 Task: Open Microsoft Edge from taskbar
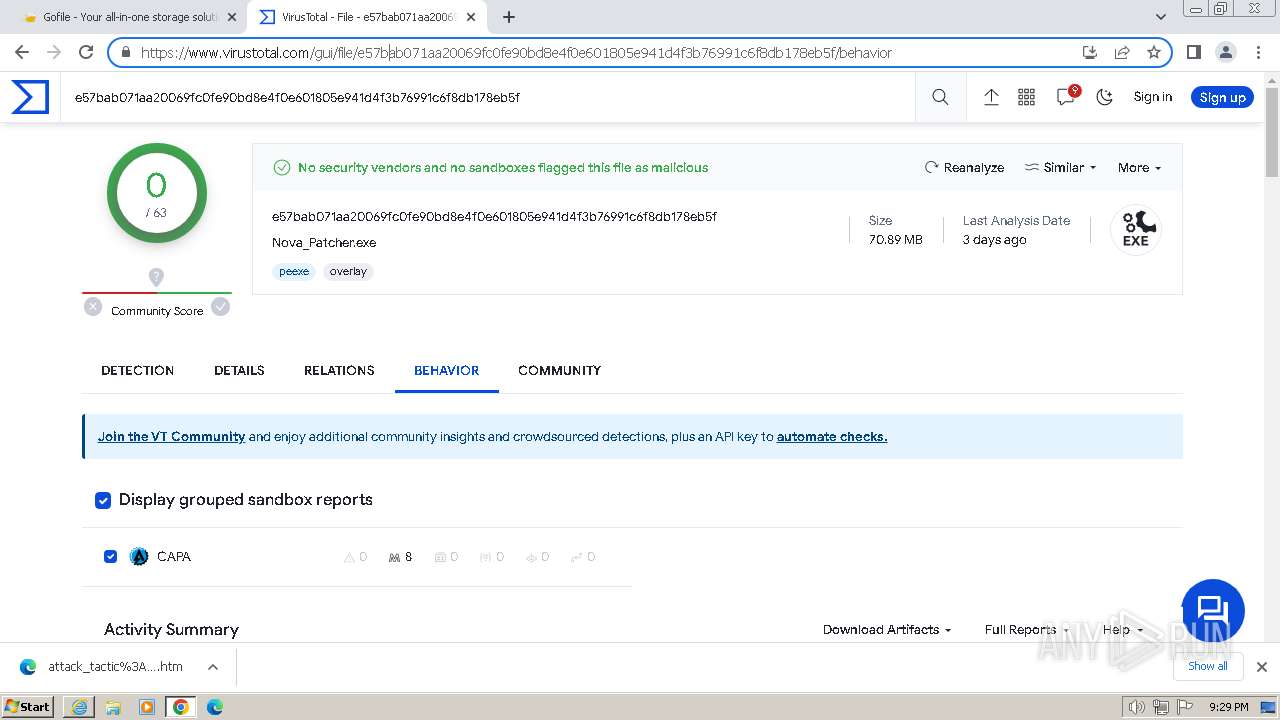pyautogui.click(x=214, y=707)
